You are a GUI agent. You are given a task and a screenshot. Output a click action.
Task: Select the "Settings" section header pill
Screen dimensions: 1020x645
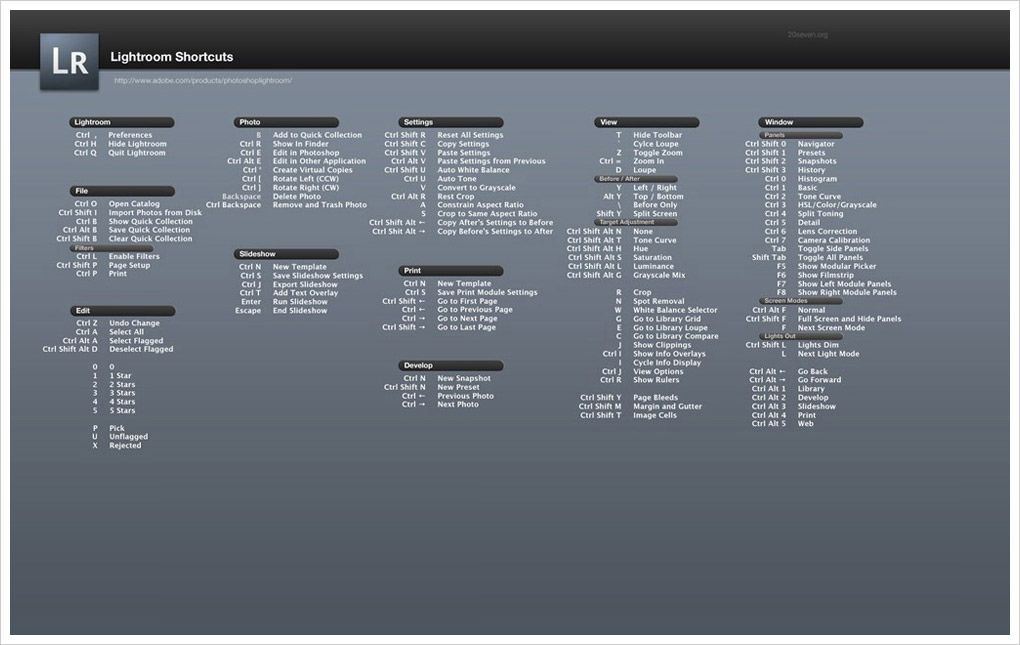pos(451,122)
